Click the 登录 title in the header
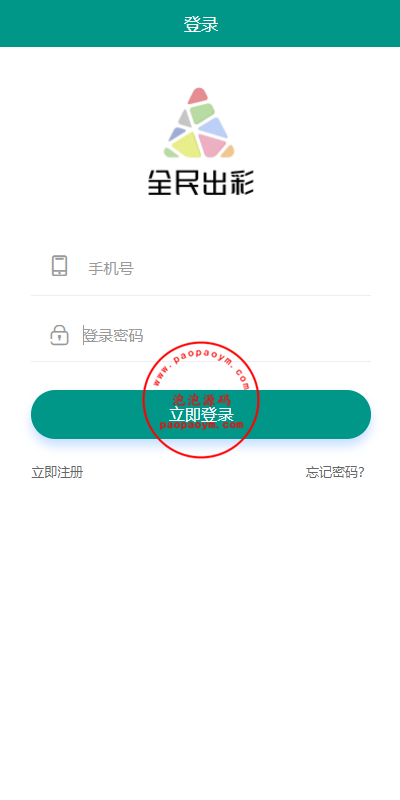Image resolution: width=400 pixels, height=800 pixels. coord(201,24)
